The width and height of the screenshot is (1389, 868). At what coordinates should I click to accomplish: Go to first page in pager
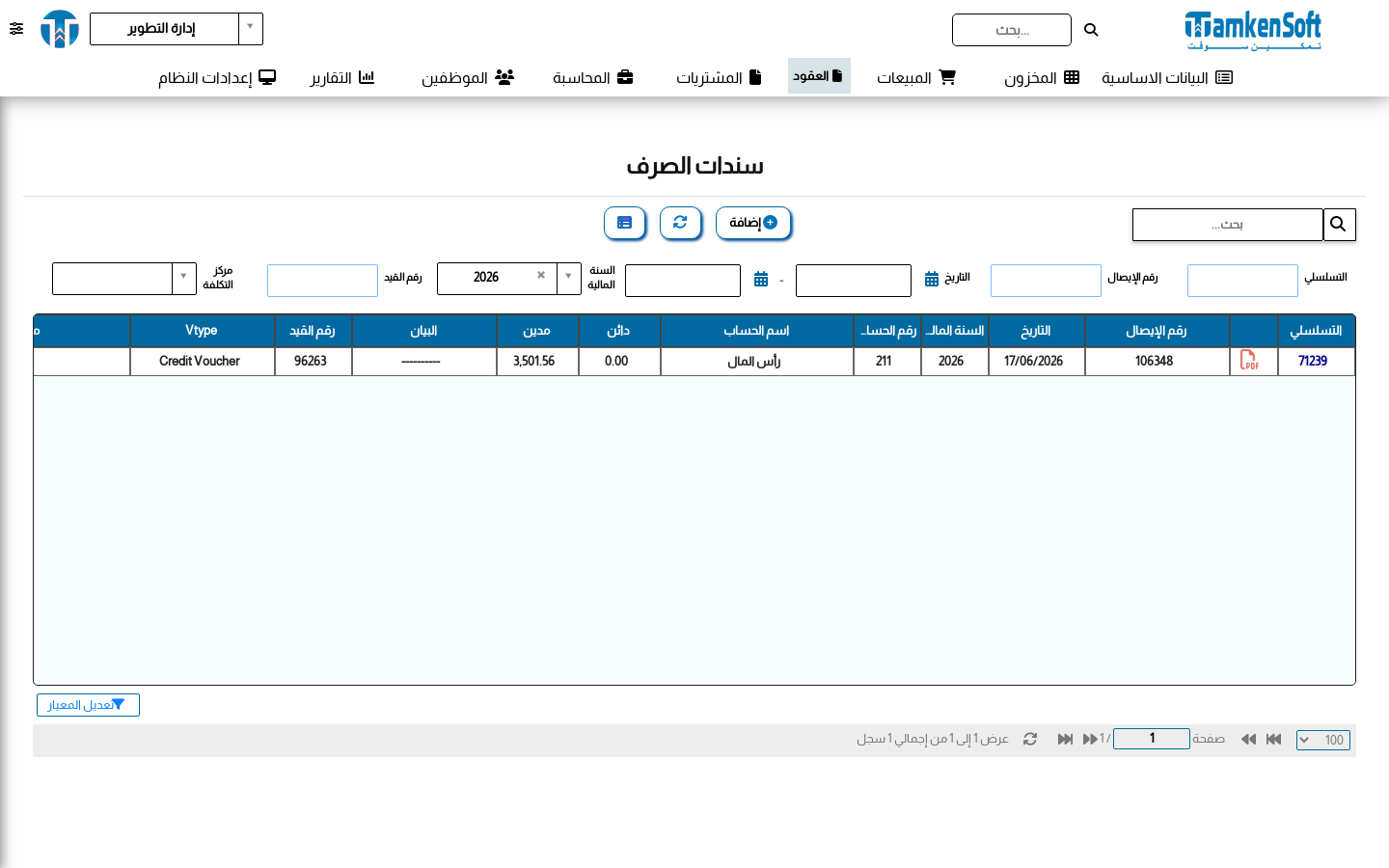[x=1273, y=739]
